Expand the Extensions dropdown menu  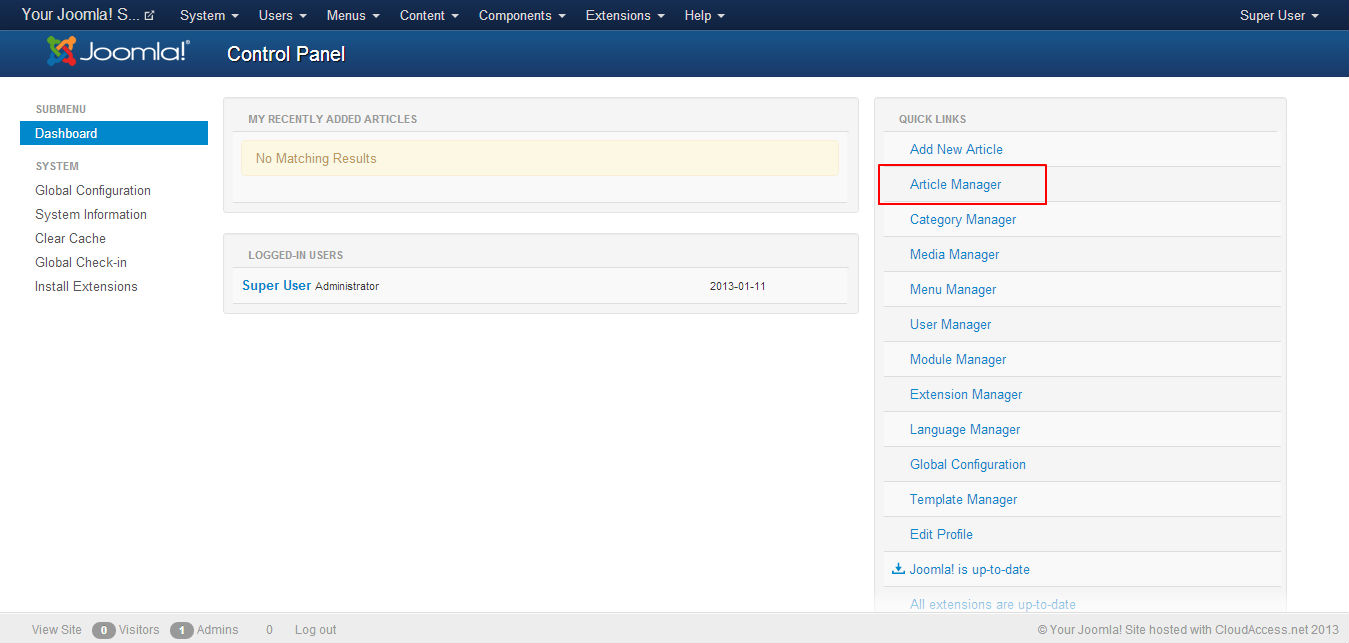tap(625, 16)
